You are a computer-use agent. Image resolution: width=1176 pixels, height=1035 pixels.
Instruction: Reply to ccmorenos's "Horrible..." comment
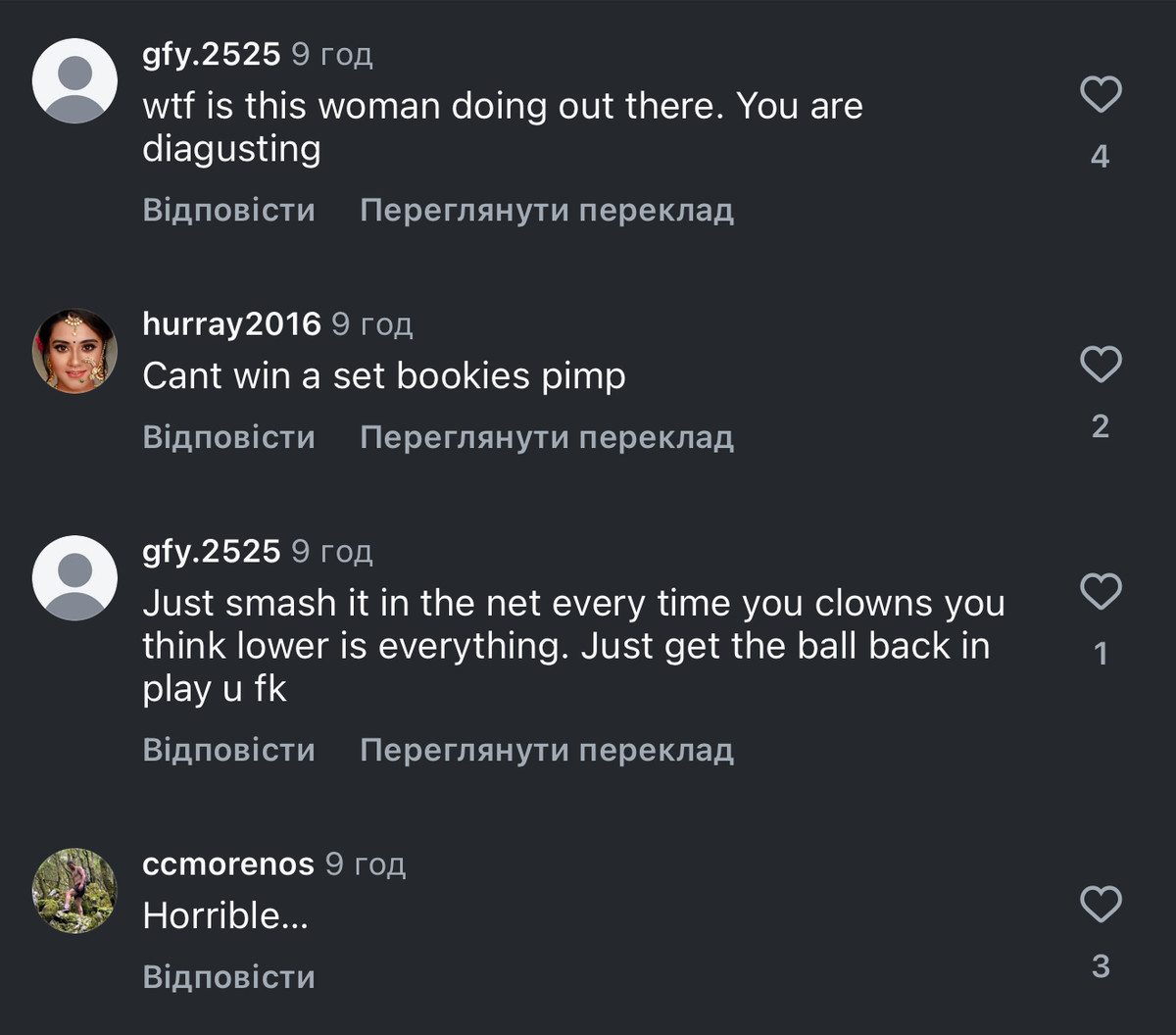[x=228, y=976]
